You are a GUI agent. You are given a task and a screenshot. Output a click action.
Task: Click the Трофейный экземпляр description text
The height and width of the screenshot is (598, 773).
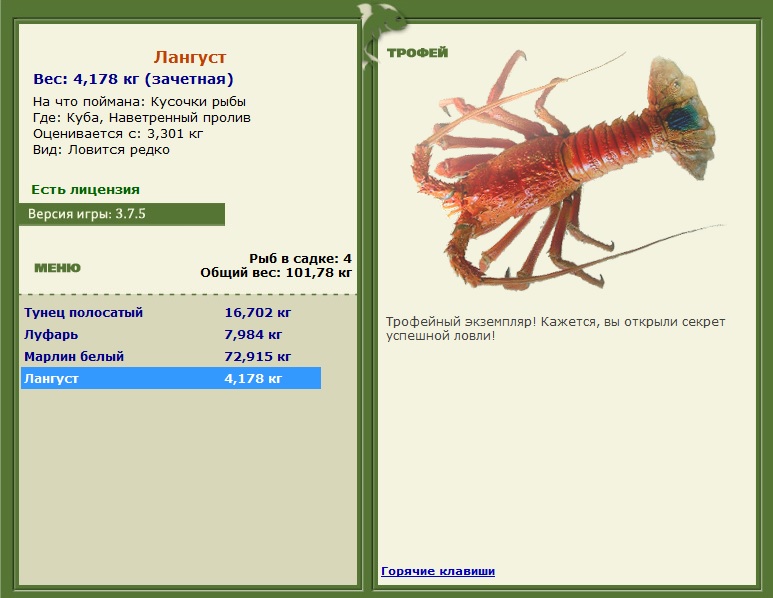[x=556, y=329]
